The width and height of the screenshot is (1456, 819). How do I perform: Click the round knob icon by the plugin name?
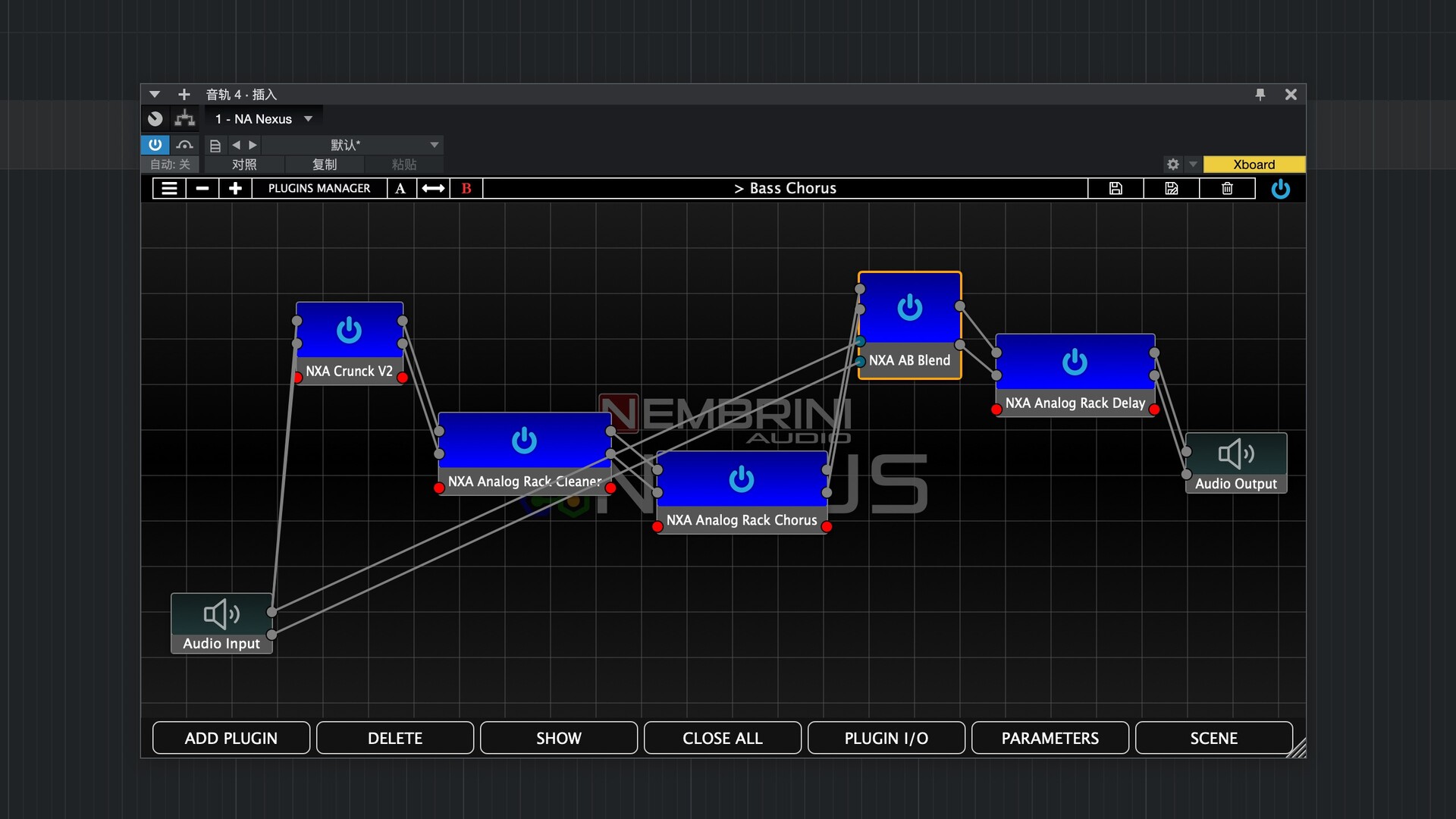pos(155,119)
